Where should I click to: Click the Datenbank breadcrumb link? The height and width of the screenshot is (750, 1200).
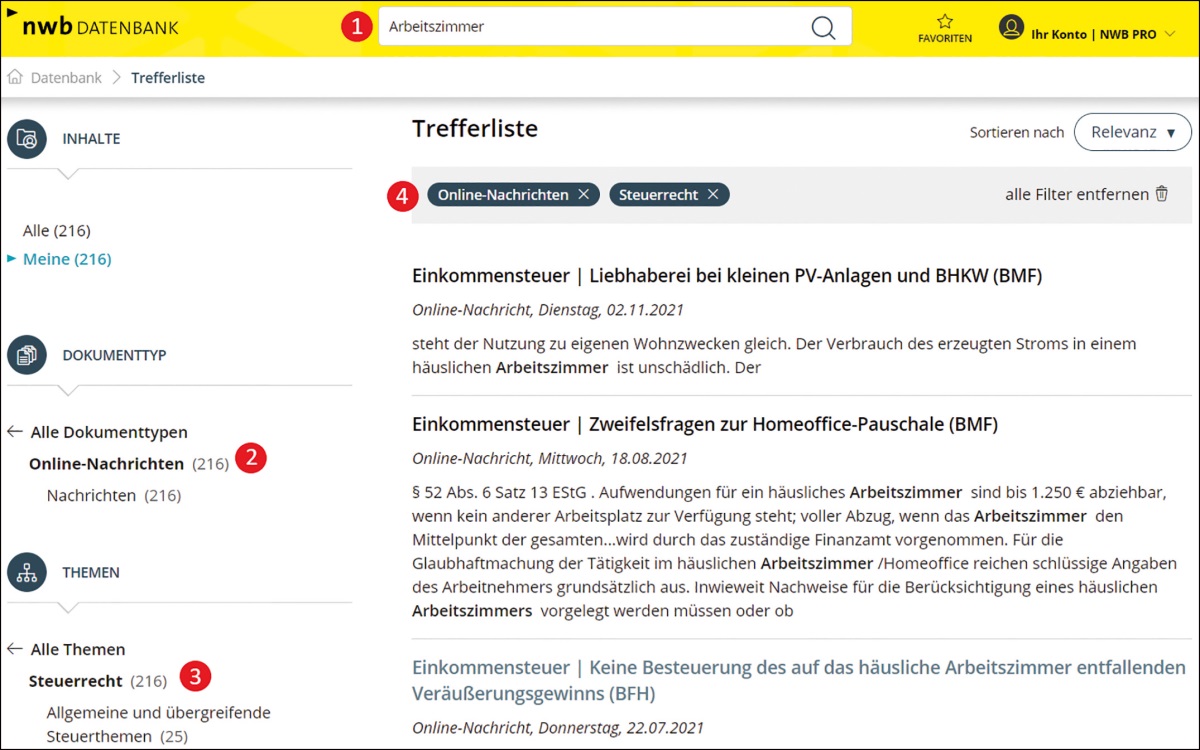[x=66, y=77]
